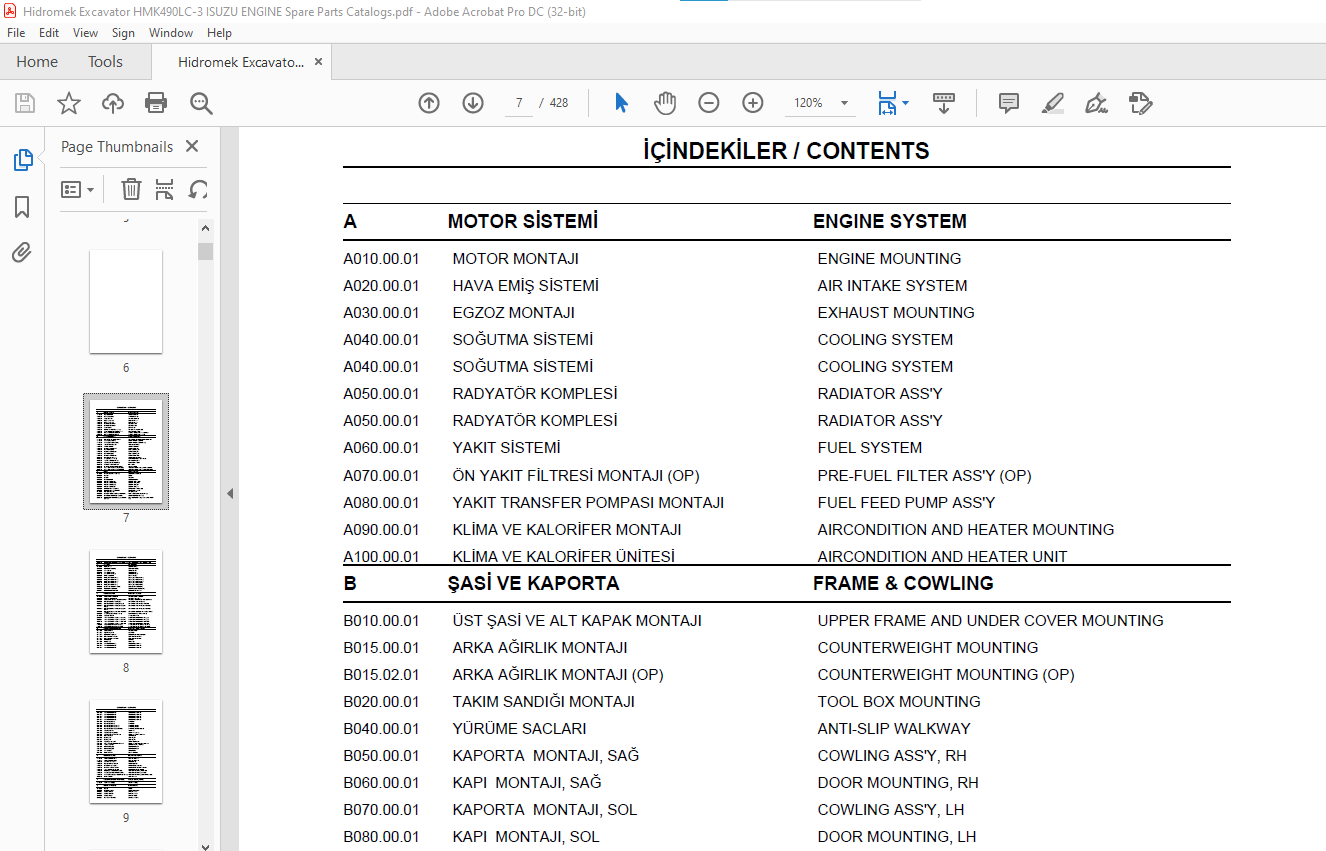
Task: Select the page 7 thumbnail
Action: (126, 451)
